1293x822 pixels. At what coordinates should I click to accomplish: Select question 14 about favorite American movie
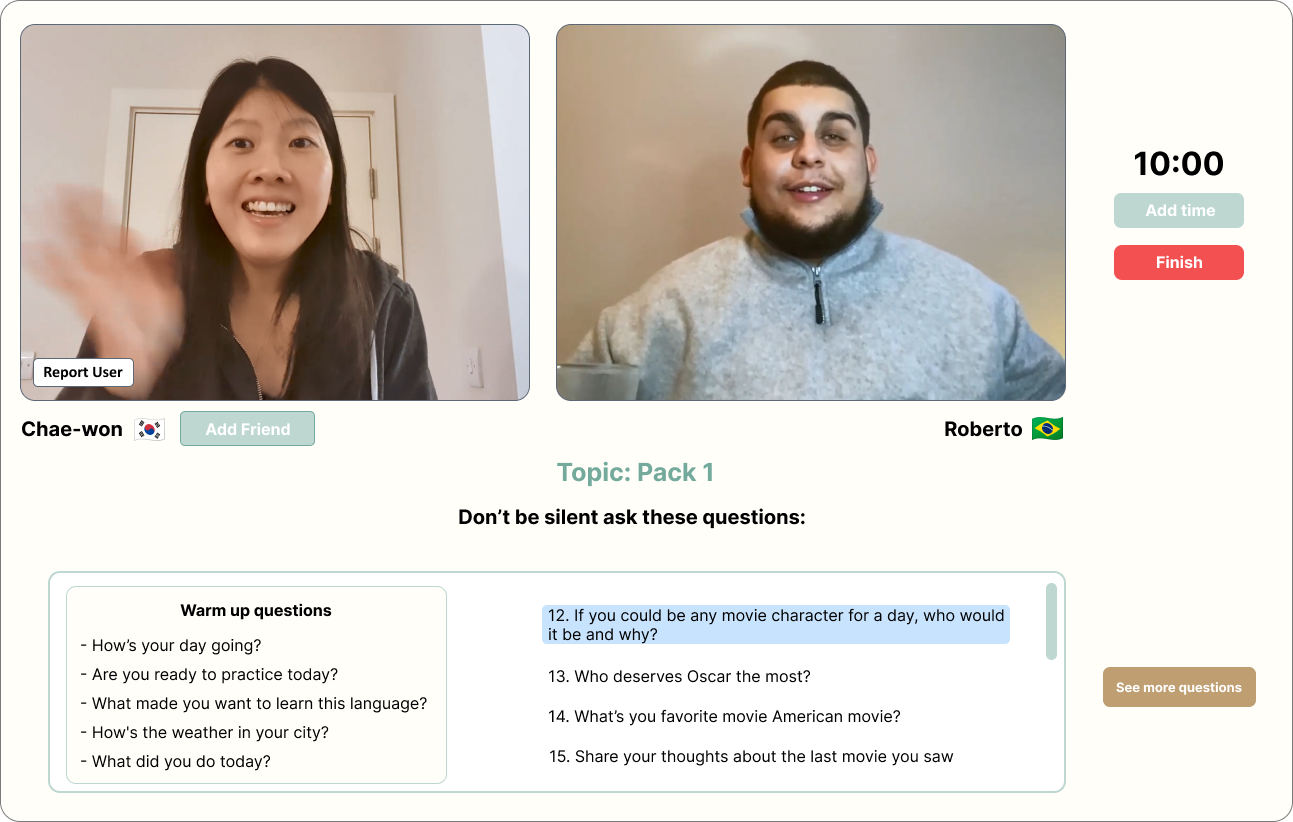tap(724, 717)
